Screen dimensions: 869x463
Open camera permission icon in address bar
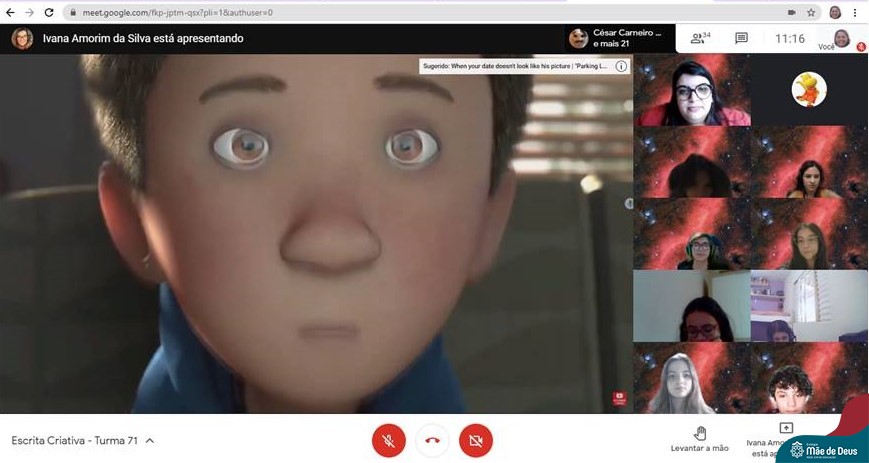[x=792, y=12]
